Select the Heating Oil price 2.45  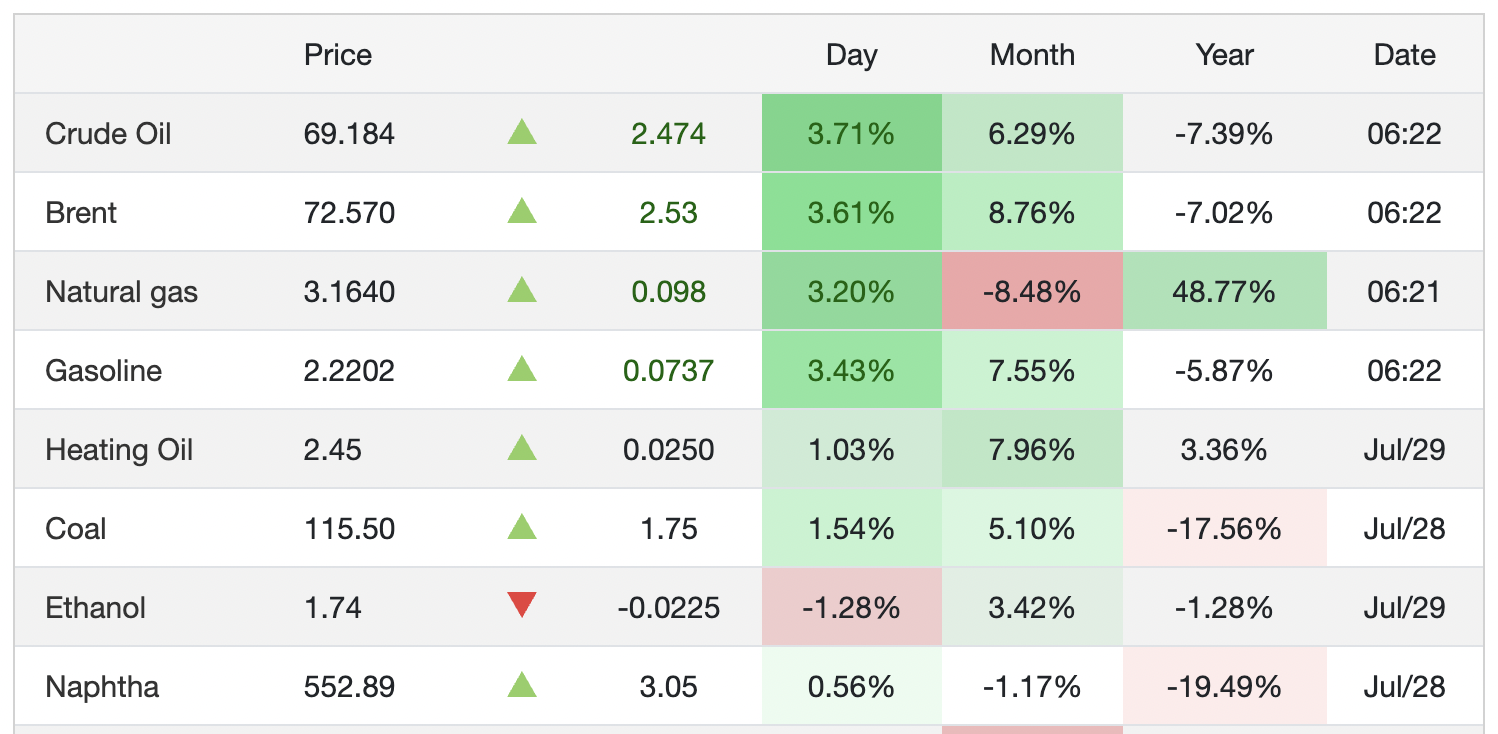click(333, 450)
